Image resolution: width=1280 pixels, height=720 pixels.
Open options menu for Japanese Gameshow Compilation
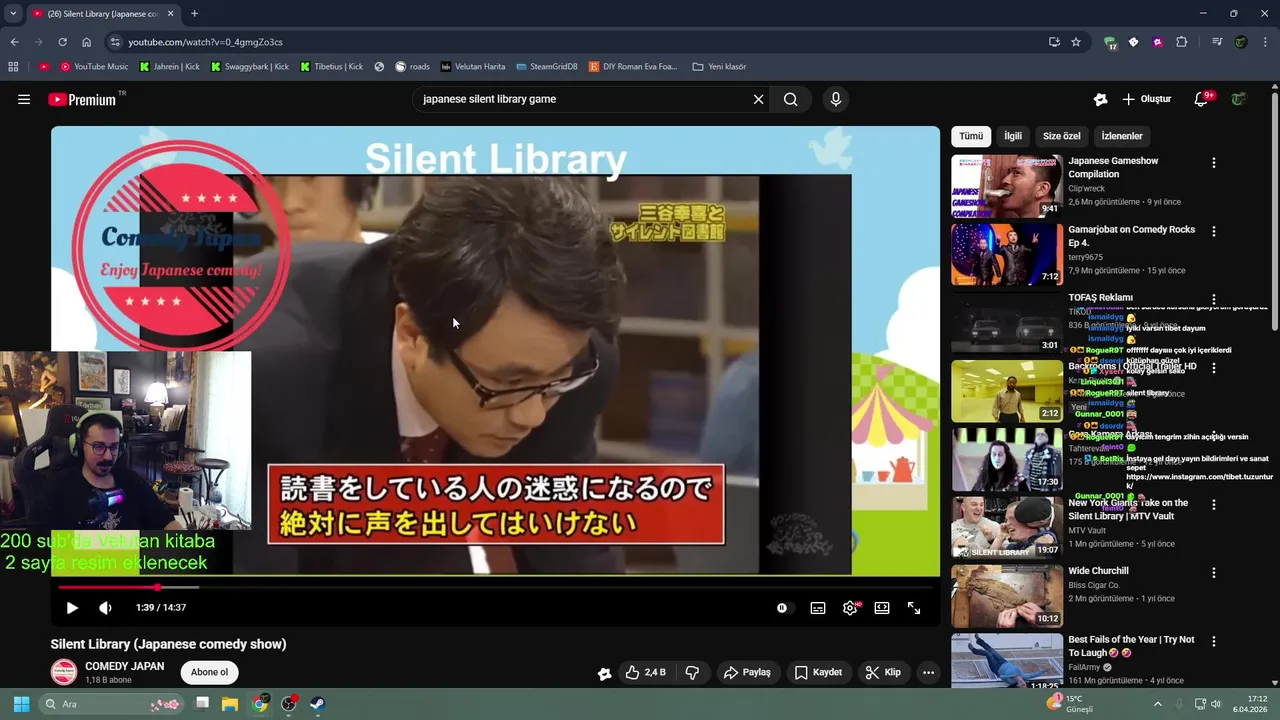click(x=1214, y=162)
